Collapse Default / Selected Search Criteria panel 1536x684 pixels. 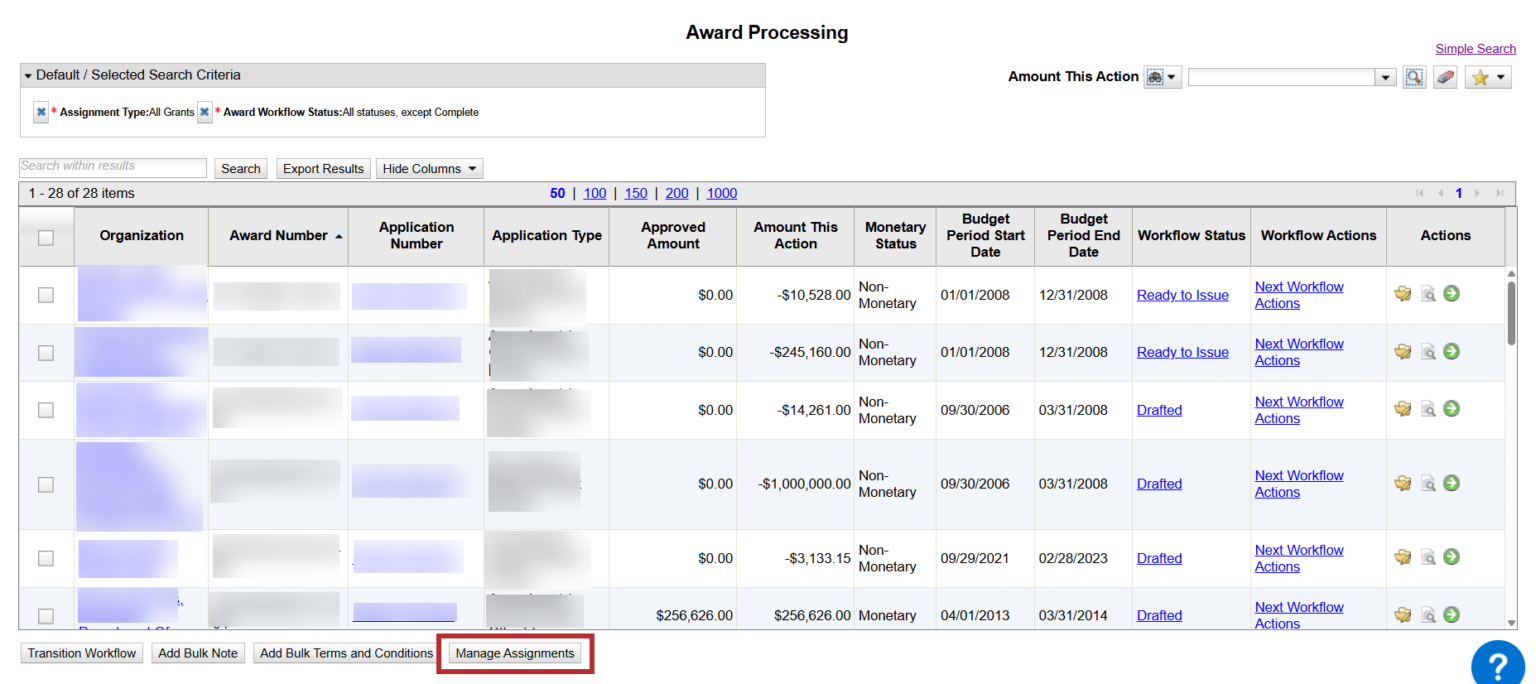pyautogui.click(x=29, y=75)
